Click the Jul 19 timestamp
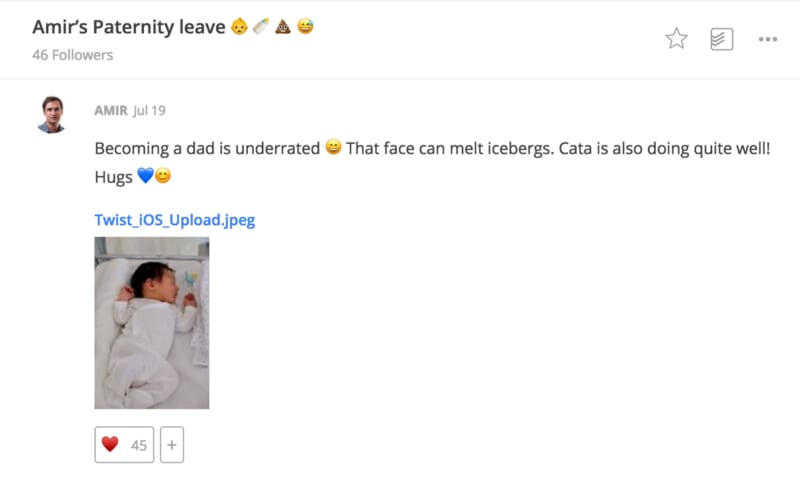Image resolution: width=800 pixels, height=479 pixels. pyautogui.click(x=149, y=110)
